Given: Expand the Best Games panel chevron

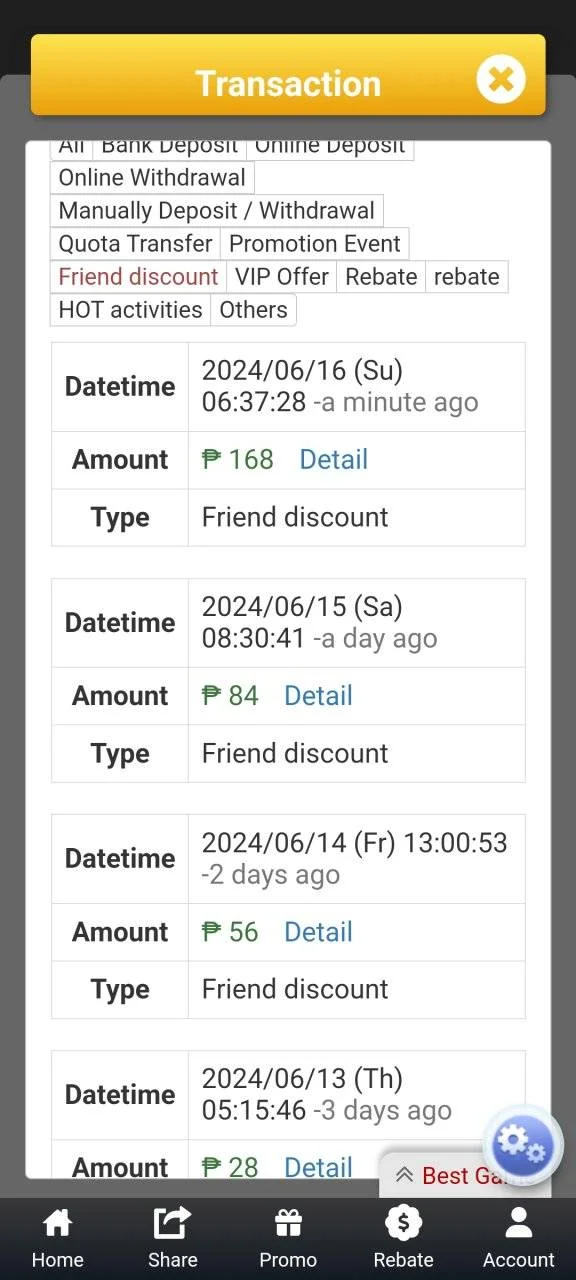Looking at the screenshot, I should point(404,1175).
